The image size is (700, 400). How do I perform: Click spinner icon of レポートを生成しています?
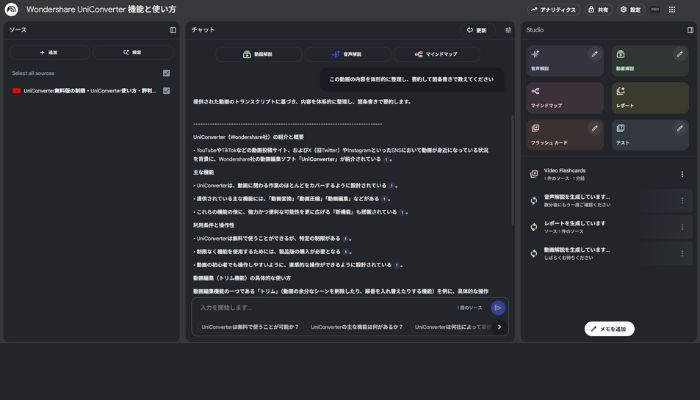pos(534,227)
